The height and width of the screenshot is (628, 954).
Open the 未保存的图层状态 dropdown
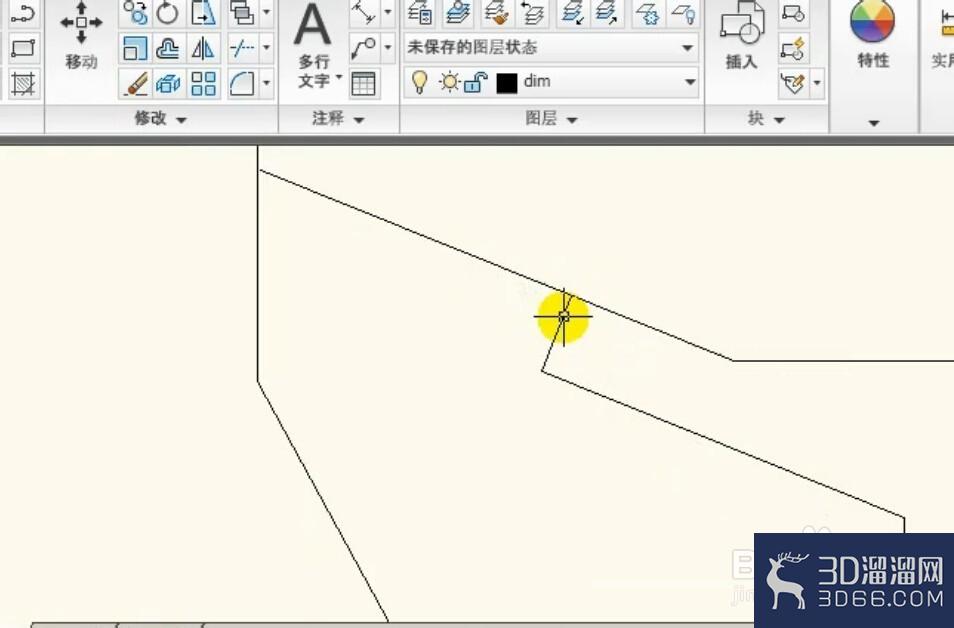point(551,47)
